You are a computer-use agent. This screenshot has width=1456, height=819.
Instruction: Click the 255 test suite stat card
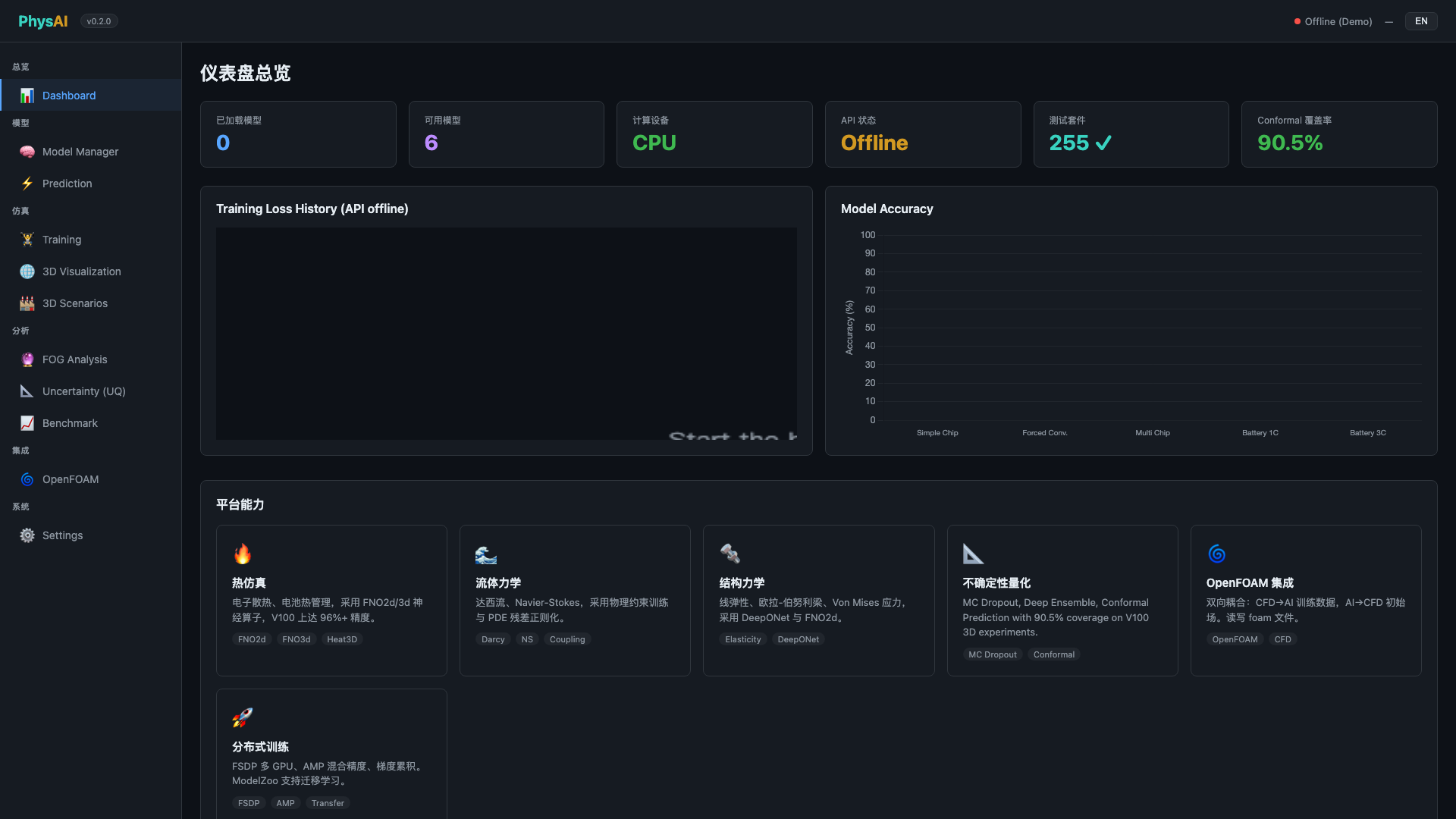(x=1131, y=134)
